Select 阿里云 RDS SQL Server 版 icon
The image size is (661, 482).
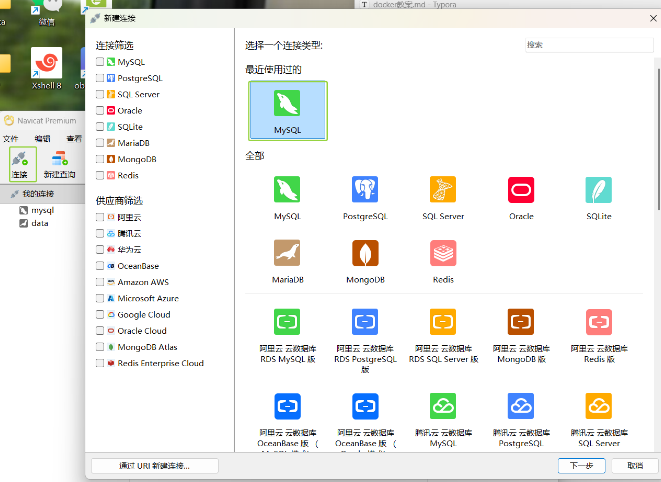tap(443, 322)
